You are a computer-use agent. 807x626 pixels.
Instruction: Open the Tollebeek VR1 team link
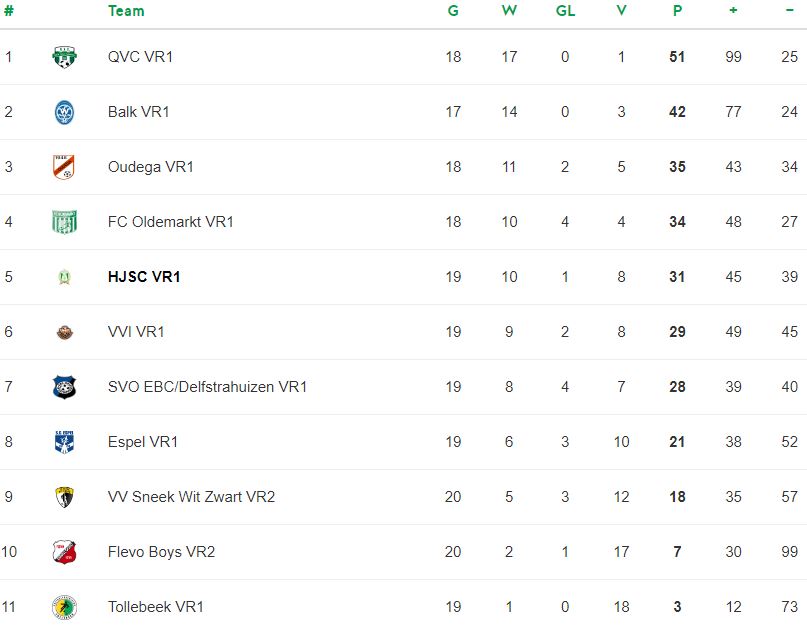[x=156, y=607]
